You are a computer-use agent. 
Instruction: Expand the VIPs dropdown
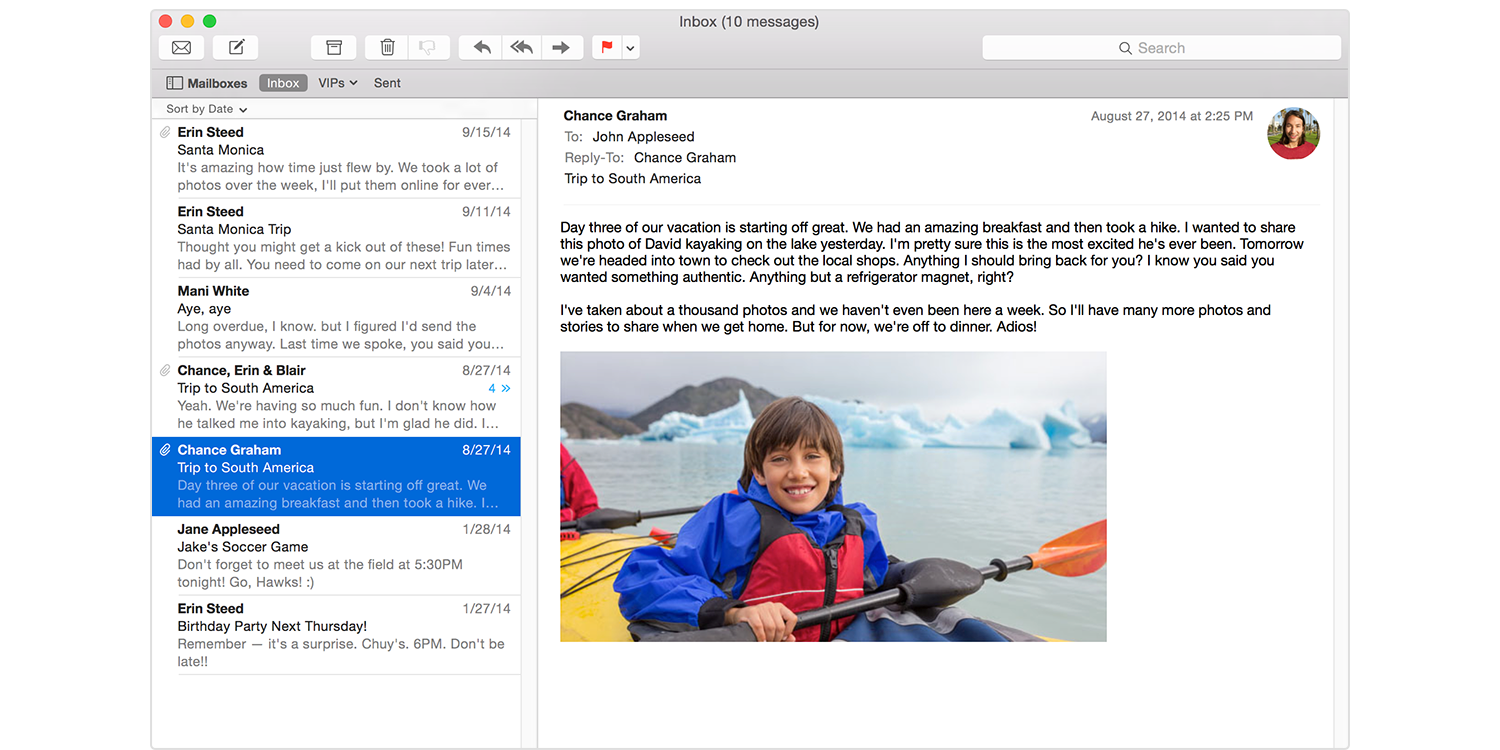click(337, 83)
